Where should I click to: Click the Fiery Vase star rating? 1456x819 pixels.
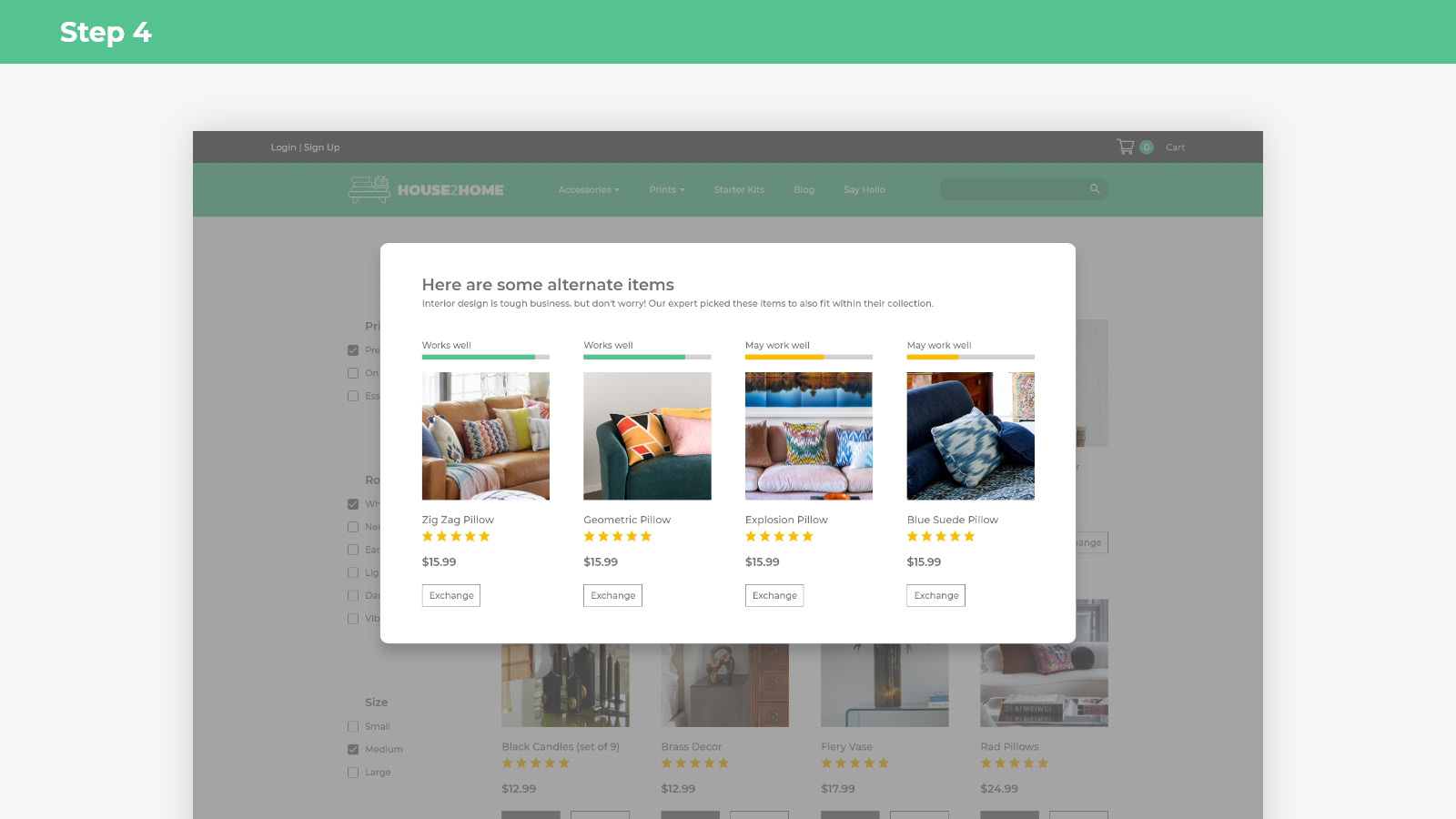(x=855, y=763)
